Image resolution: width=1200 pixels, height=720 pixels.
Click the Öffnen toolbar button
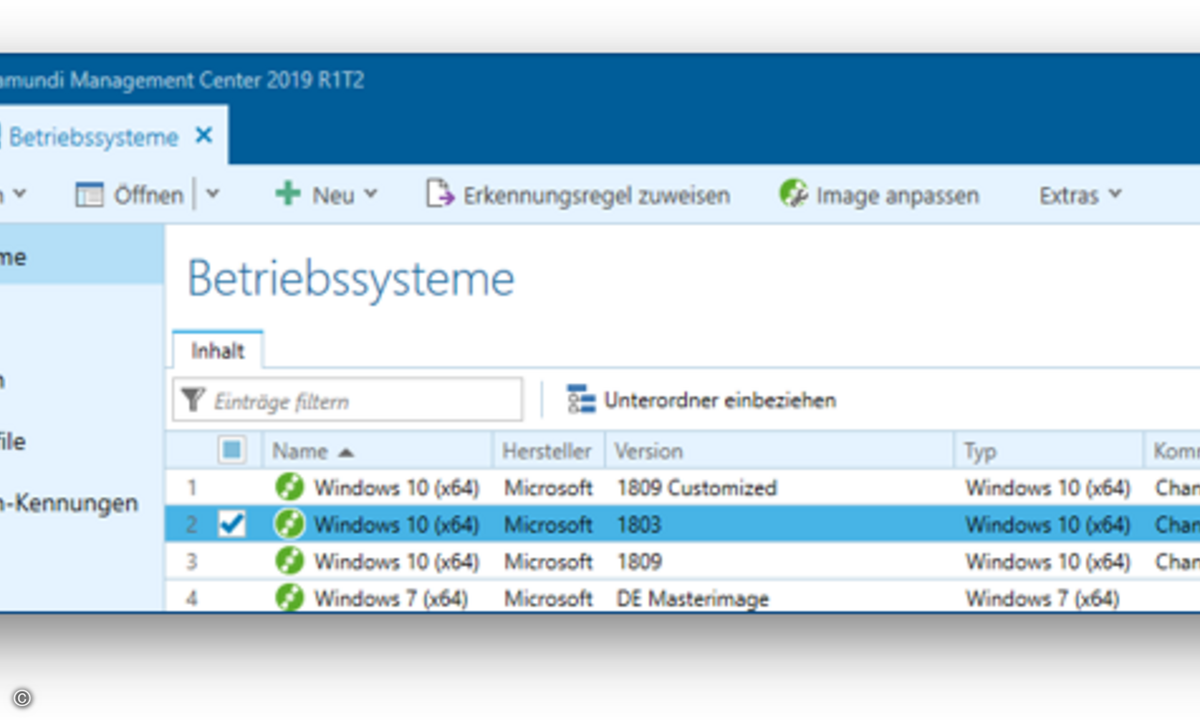(x=148, y=195)
